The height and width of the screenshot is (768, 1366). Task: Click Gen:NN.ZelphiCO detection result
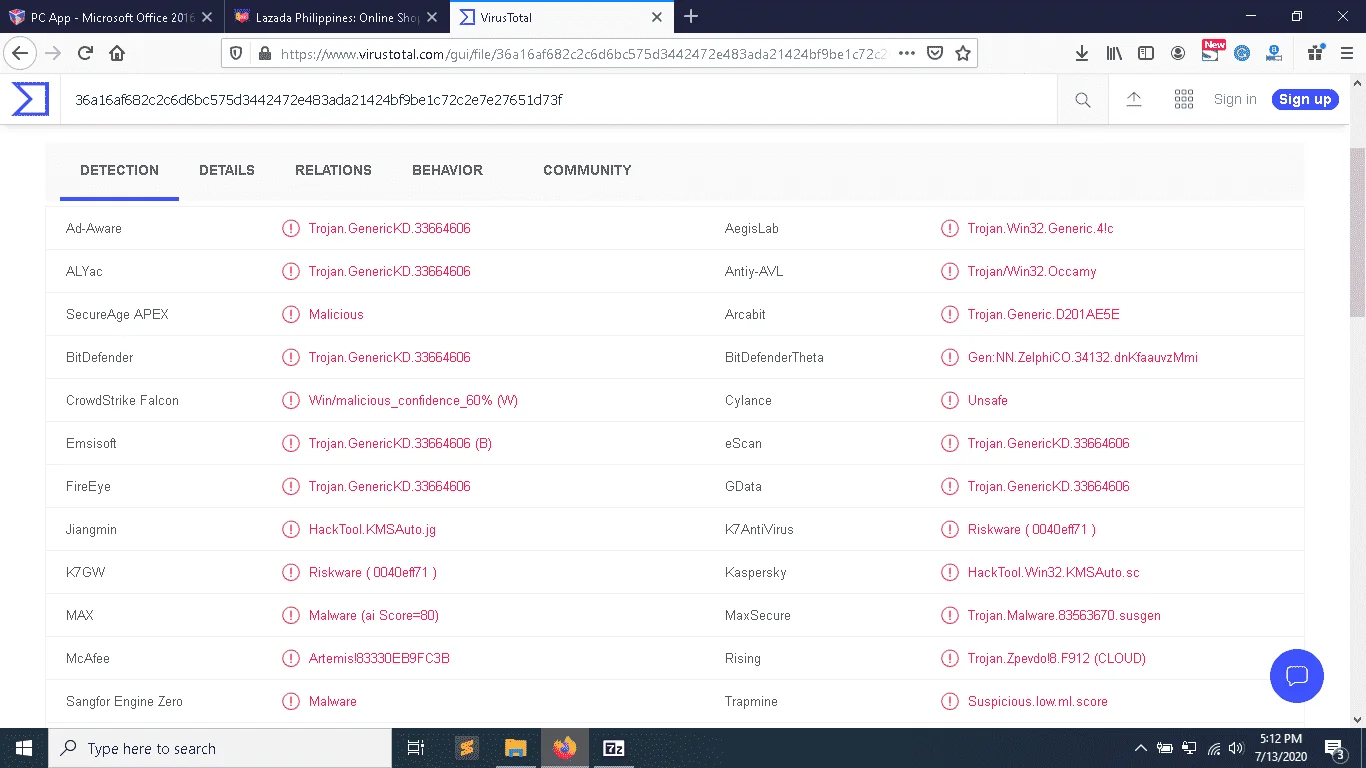tap(1082, 357)
